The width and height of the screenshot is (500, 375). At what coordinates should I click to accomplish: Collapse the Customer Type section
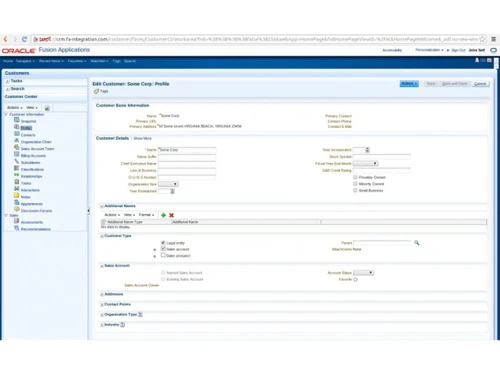[x=102, y=236]
